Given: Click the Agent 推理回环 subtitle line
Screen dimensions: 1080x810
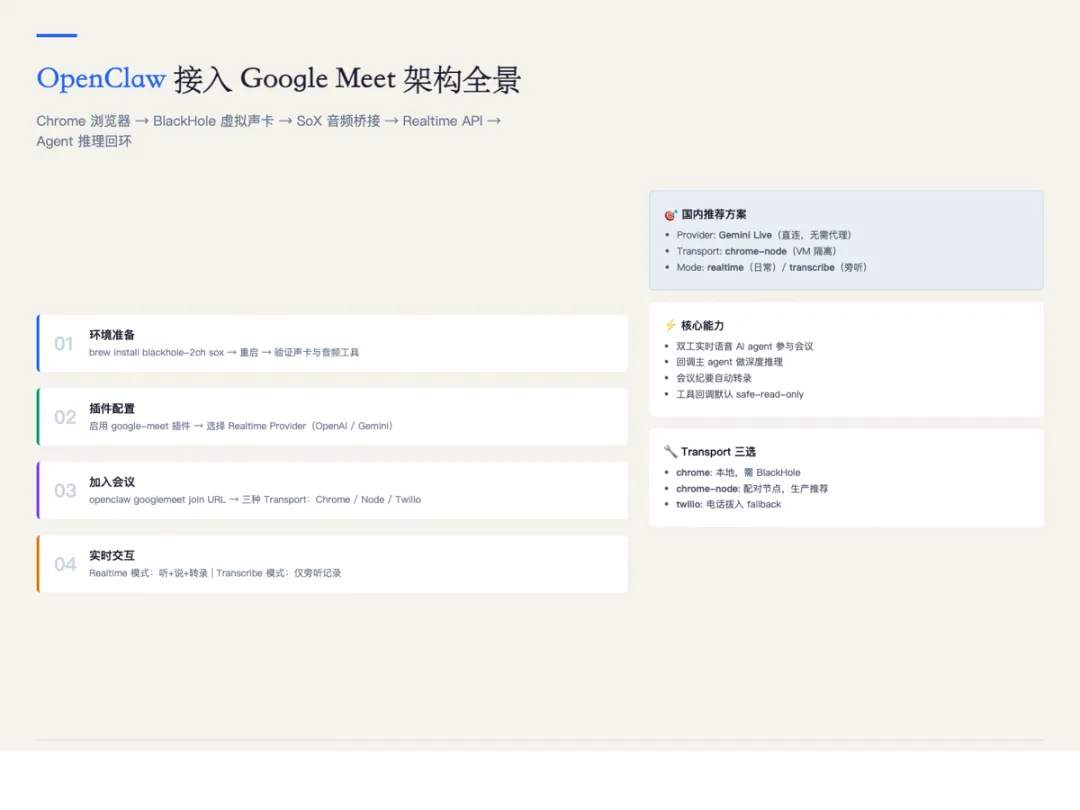Looking at the screenshot, I should coord(84,141).
